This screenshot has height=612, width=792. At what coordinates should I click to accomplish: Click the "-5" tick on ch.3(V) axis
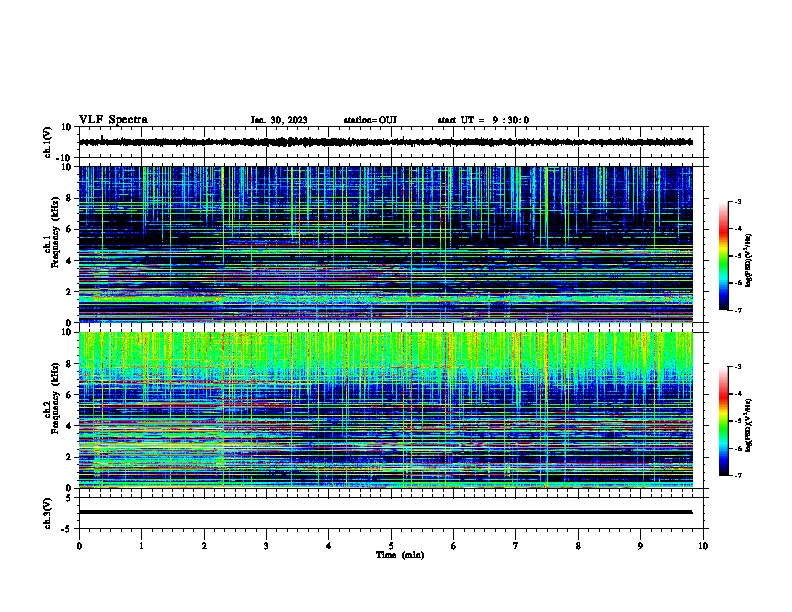tap(67, 529)
